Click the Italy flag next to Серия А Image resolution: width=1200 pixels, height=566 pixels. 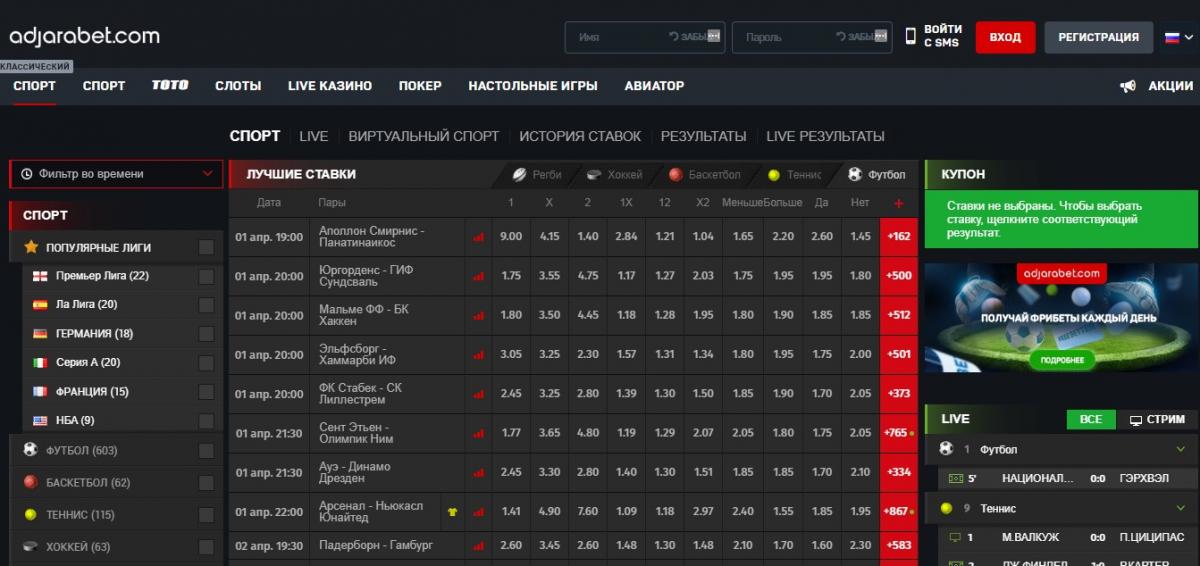point(40,363)
